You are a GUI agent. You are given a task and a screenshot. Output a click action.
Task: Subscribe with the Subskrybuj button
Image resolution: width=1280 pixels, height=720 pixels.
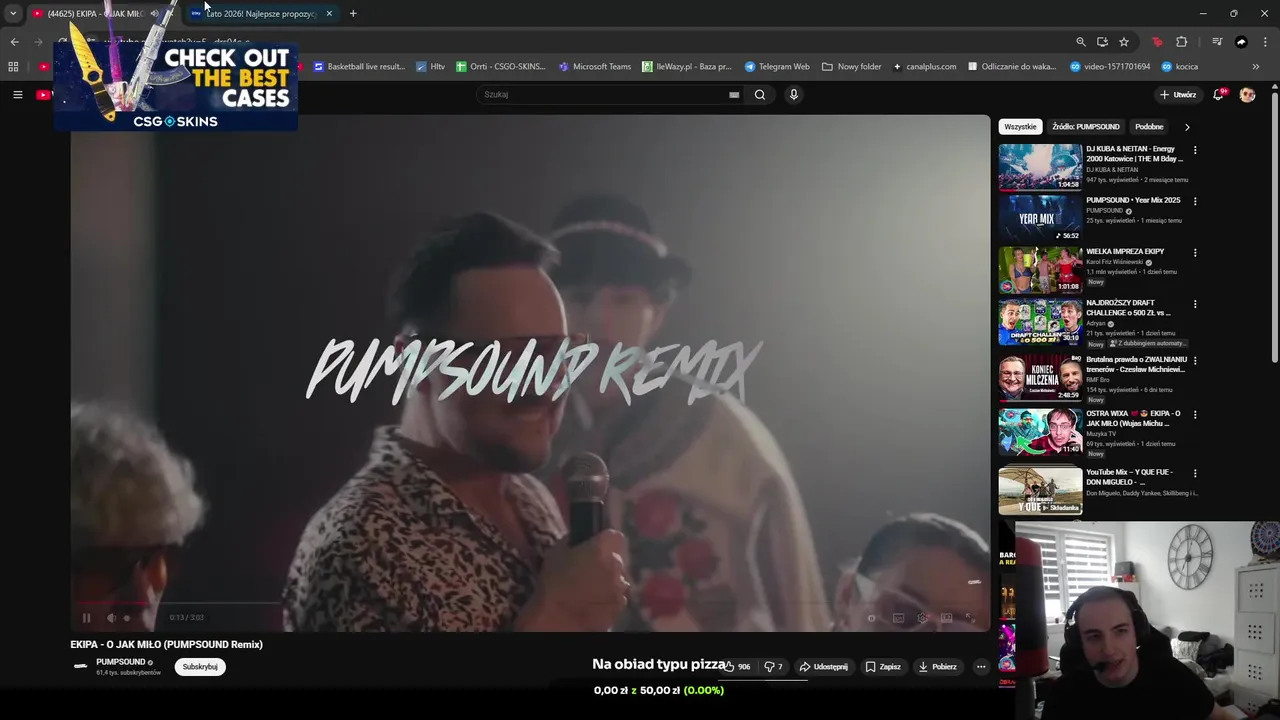(200, 667)
